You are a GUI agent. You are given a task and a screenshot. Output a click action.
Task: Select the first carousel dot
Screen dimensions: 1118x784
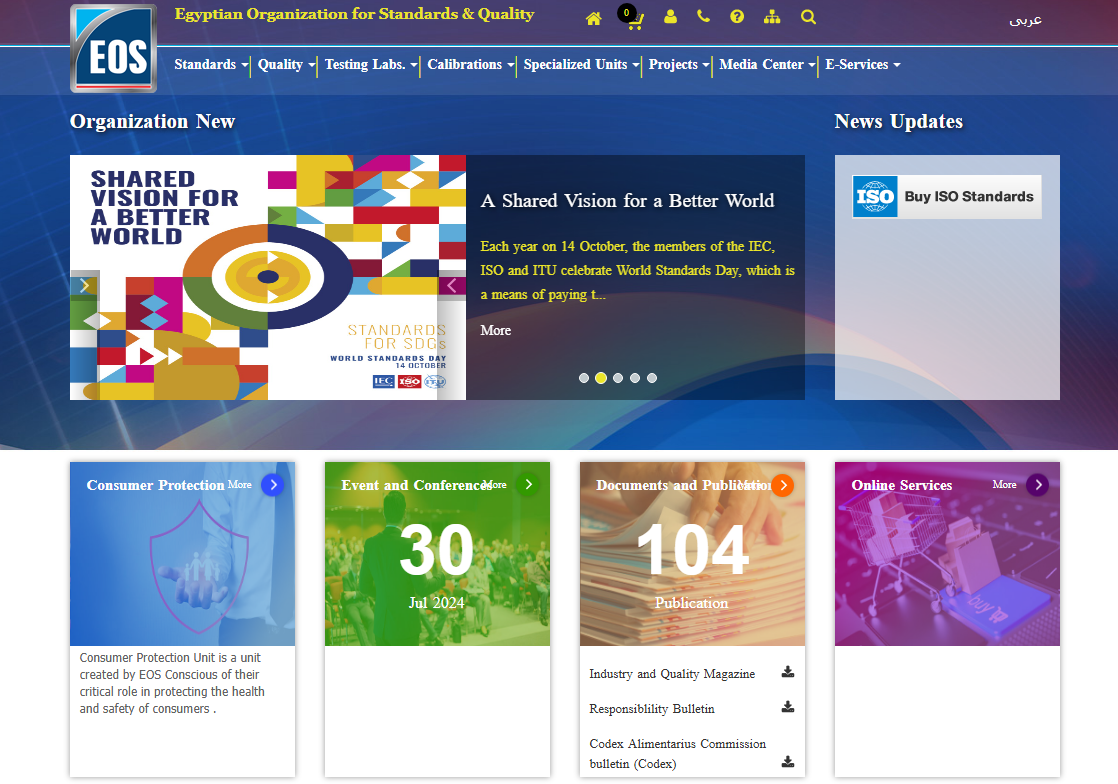click(584, 378)
